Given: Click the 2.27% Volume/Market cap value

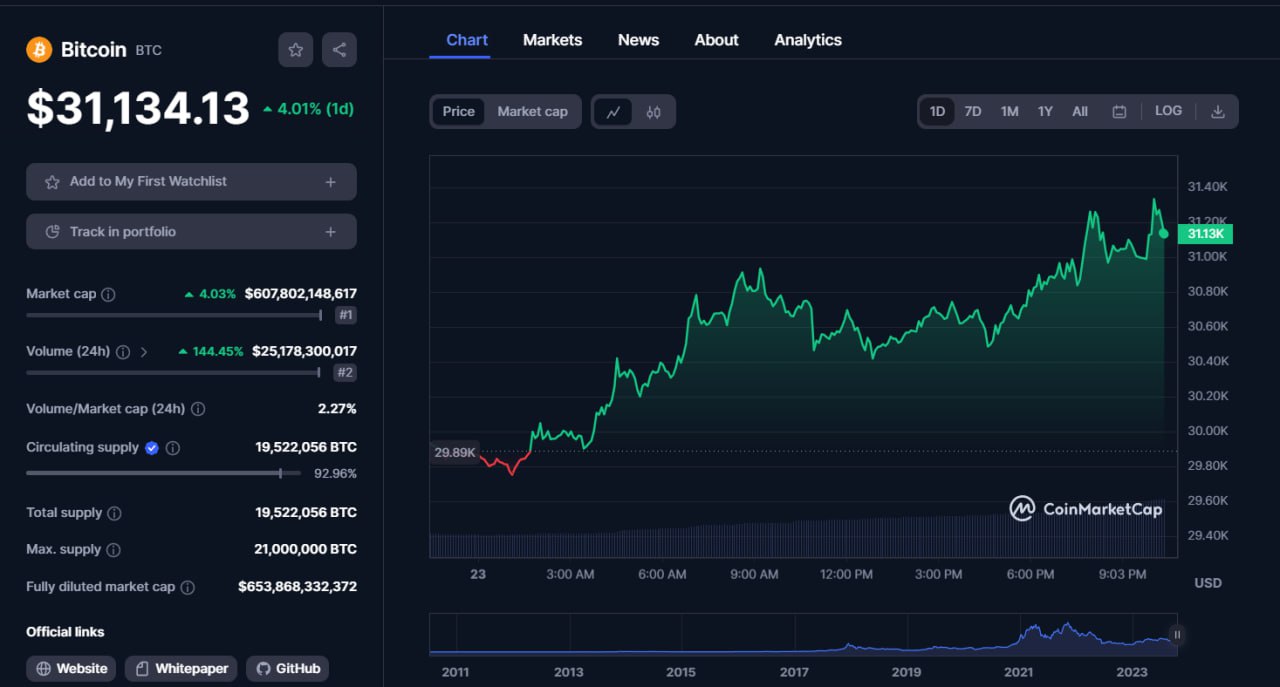Looking at the screenshot, I should point(337,409).
